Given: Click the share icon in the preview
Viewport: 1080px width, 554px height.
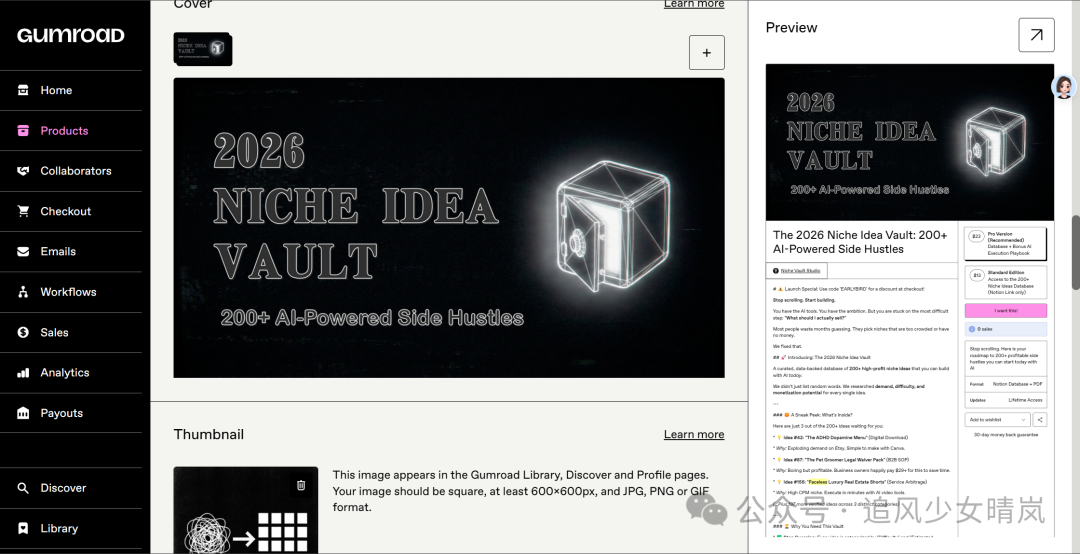Looking at the screenshot, I should (1040, 419).
